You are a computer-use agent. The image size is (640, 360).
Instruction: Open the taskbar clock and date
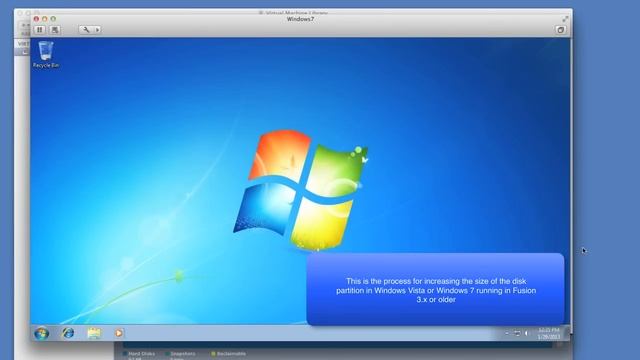pos(549,333)
